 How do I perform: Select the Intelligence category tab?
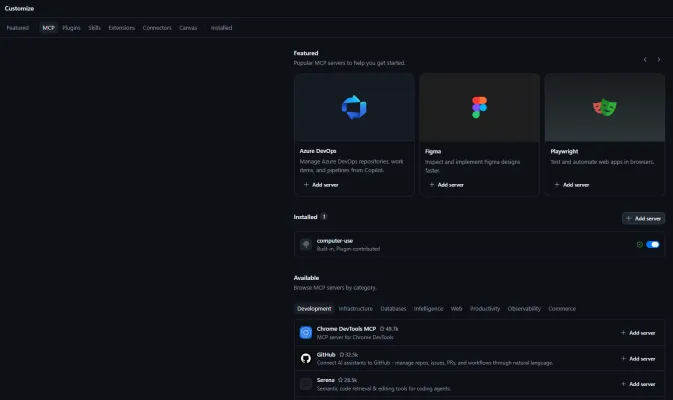[x=428, y=309]
